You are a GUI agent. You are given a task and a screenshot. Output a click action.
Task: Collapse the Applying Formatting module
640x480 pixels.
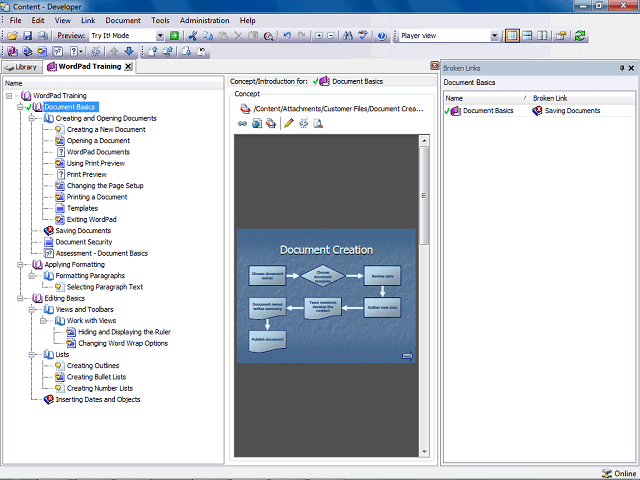click(20, 264)
